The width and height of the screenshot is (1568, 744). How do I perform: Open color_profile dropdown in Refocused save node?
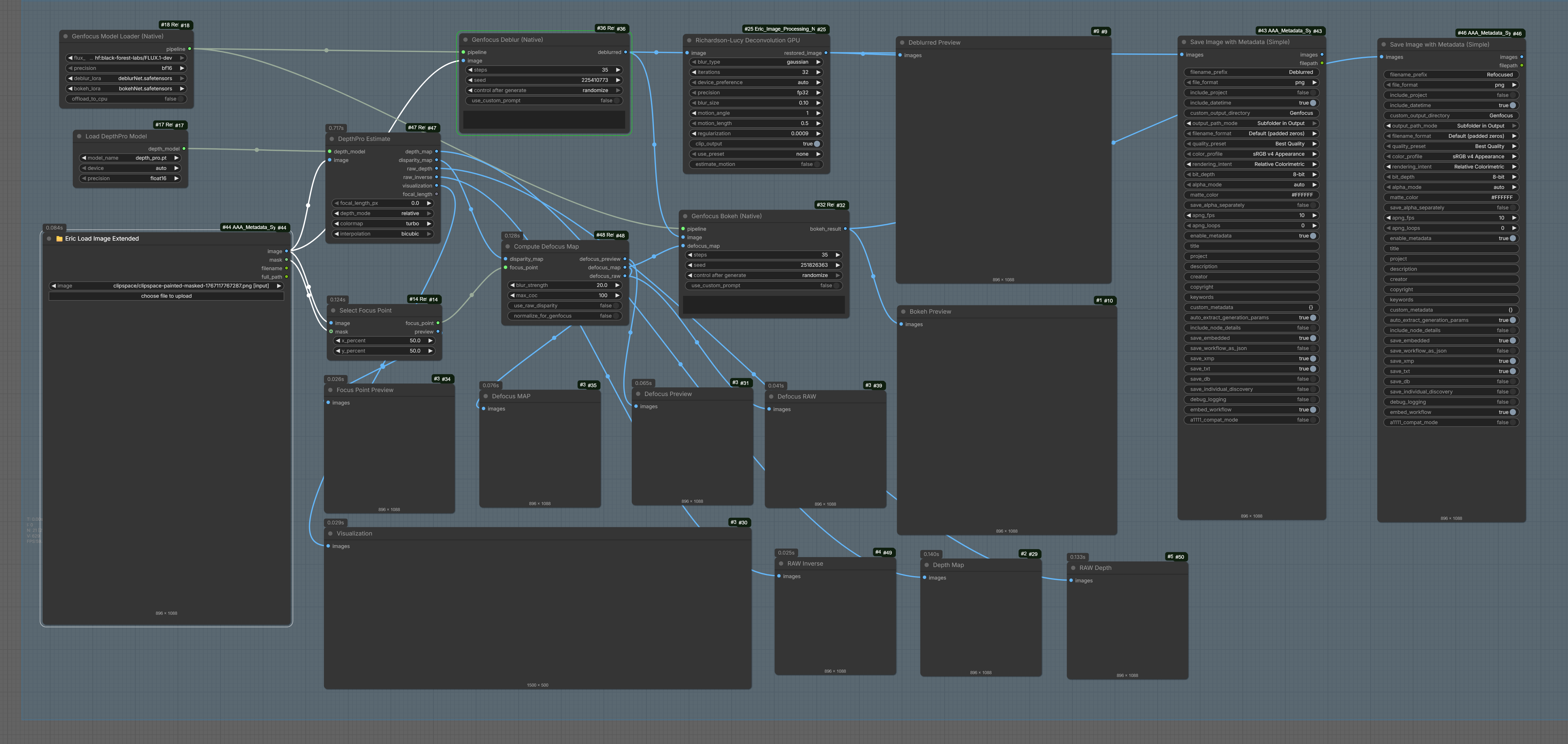pyautogui.click(x=1451, y=157)
